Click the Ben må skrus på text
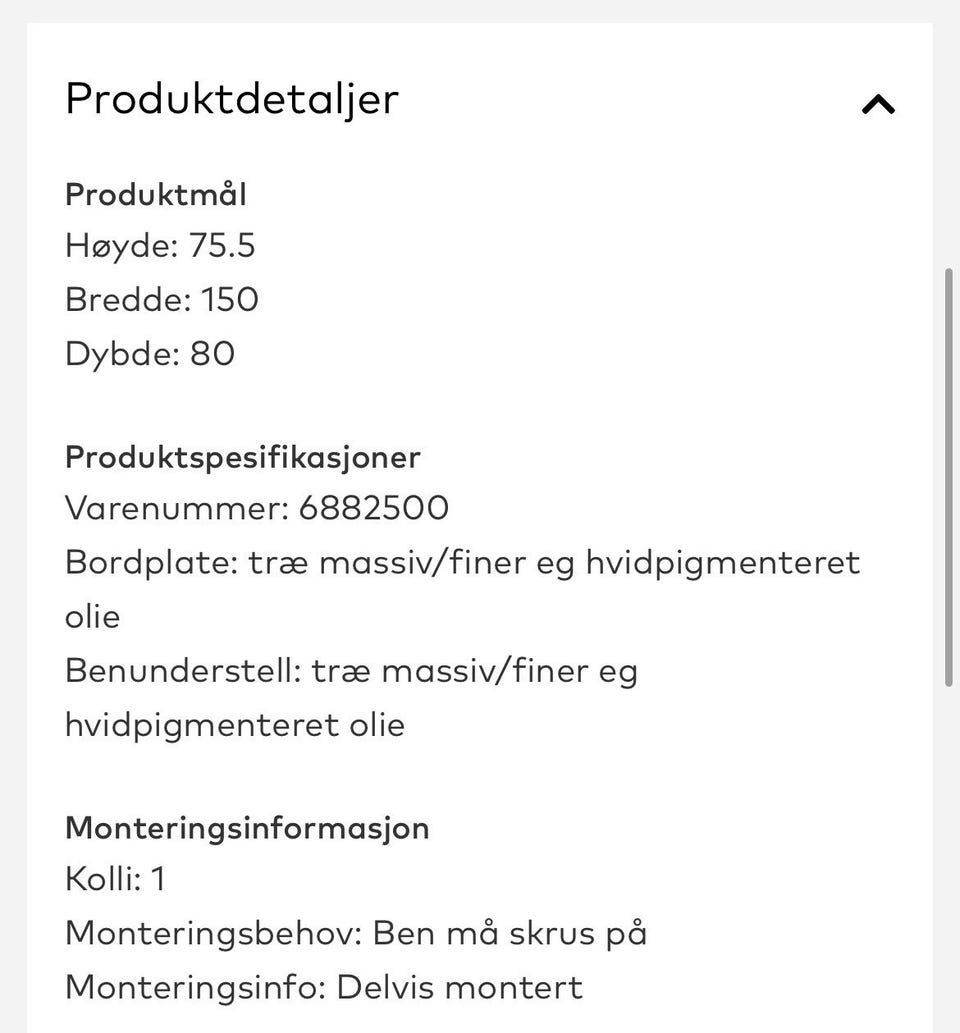Screen dimensions: 960x1033 pos(510,934)
